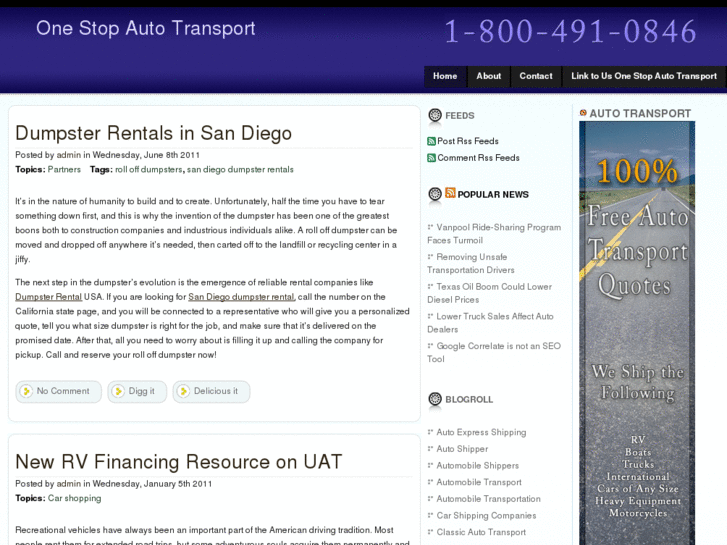Click the small icon beside Auto Transport heading
Viewport: 727px width, 545px height.
(583, 113)
